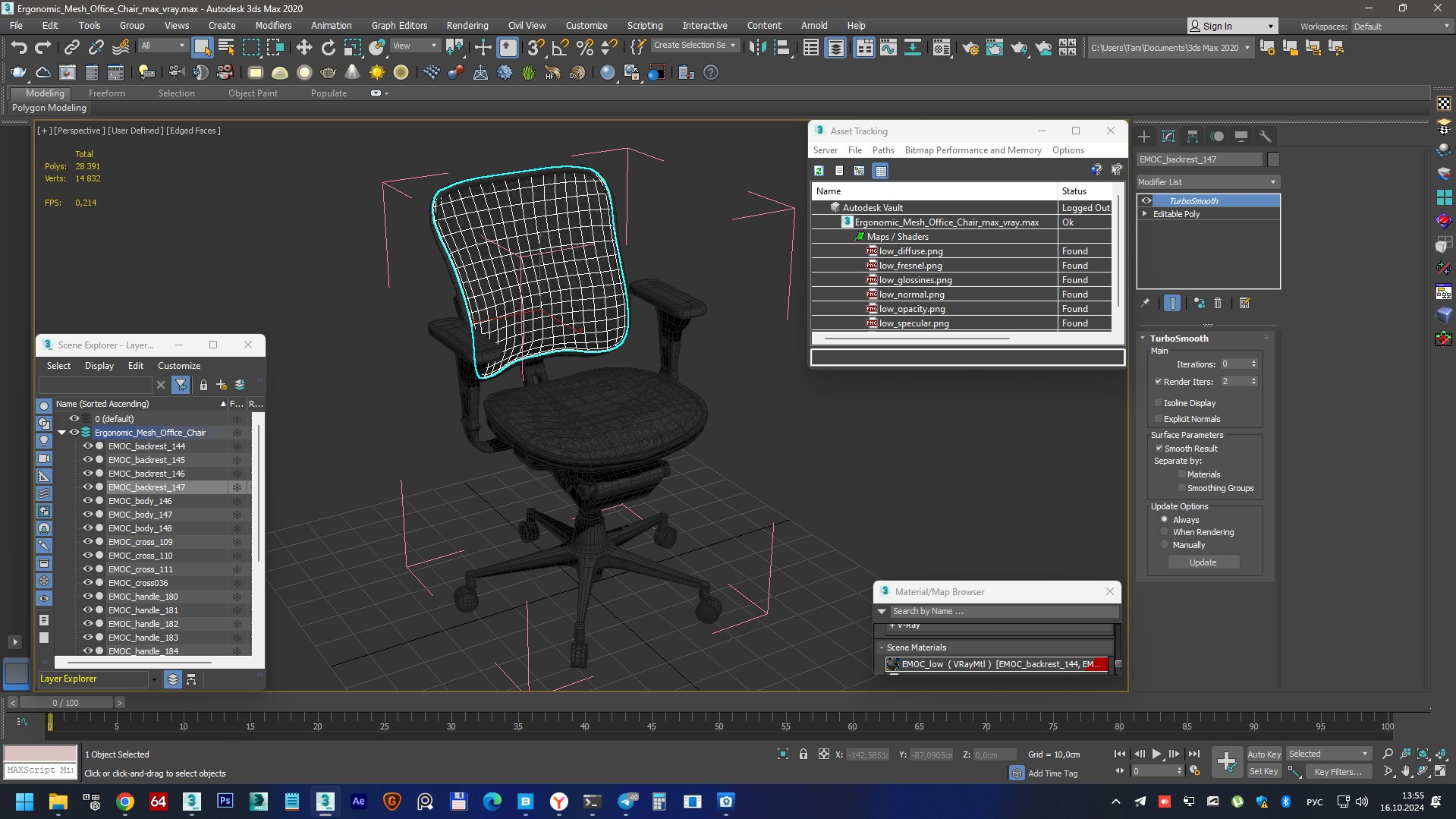Expand the Editable Poly stack entry

(1145, 214)
